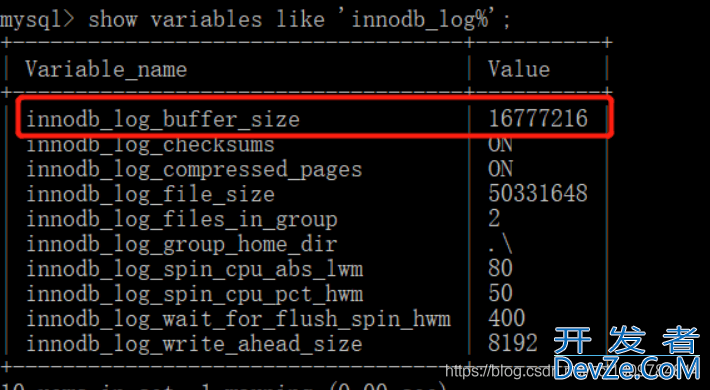Select the innodb_log_spin_cpu_abs_lwm variable name

click(194, 270)
